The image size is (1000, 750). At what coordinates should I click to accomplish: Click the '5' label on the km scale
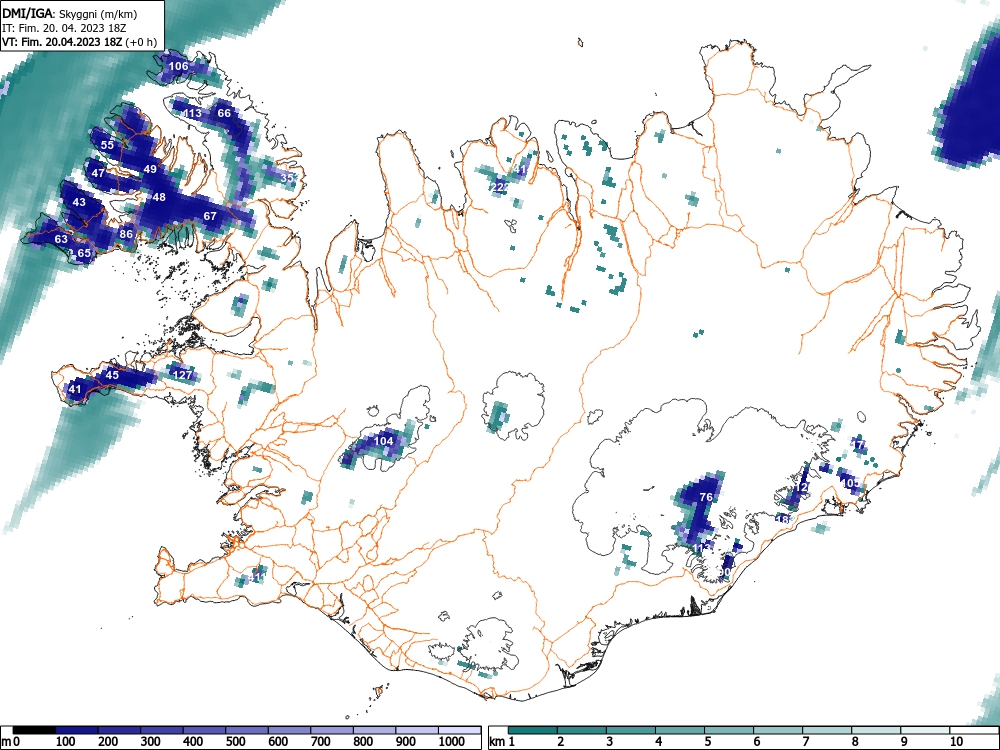707,741
